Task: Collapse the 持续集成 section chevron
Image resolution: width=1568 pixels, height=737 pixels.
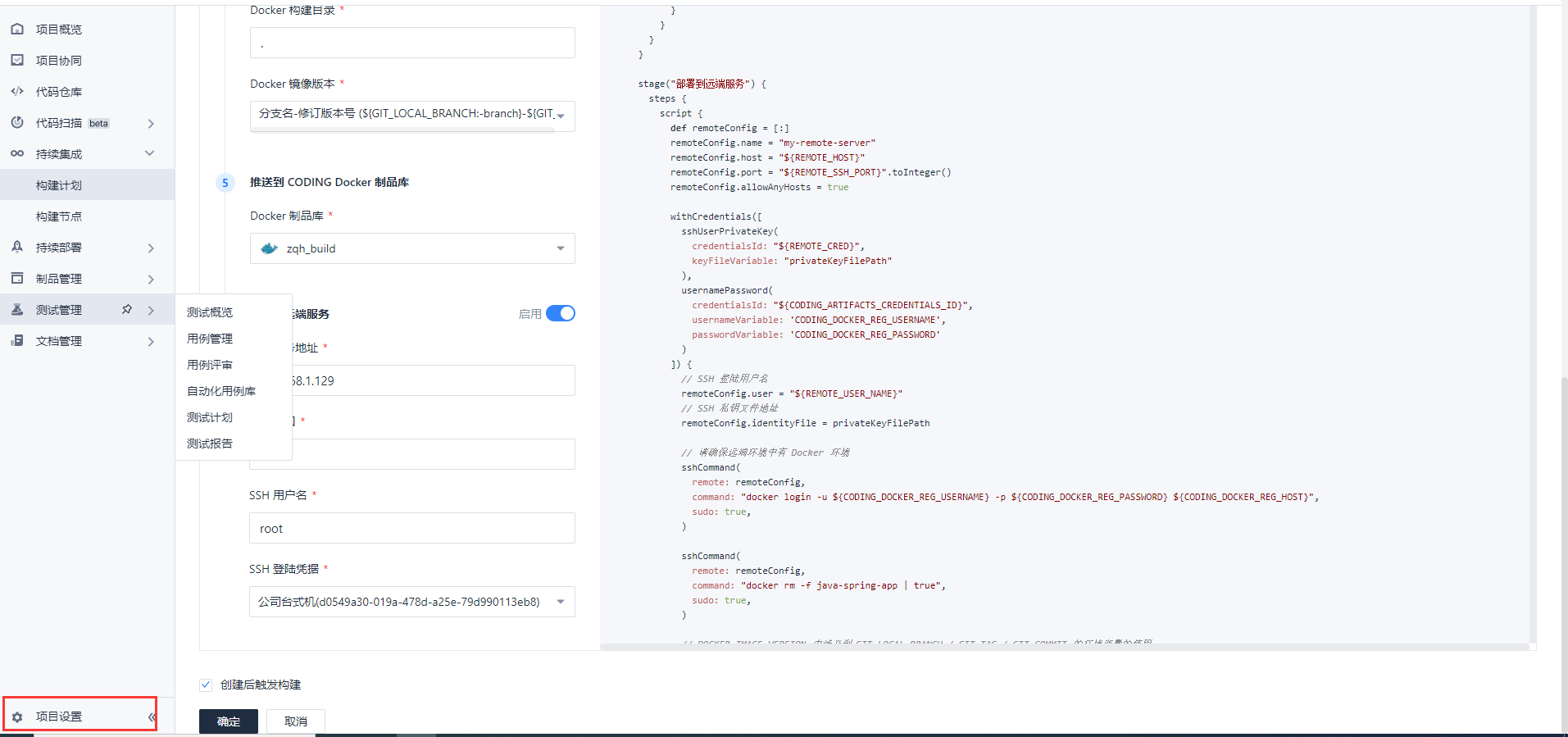Action: (150, 153)
